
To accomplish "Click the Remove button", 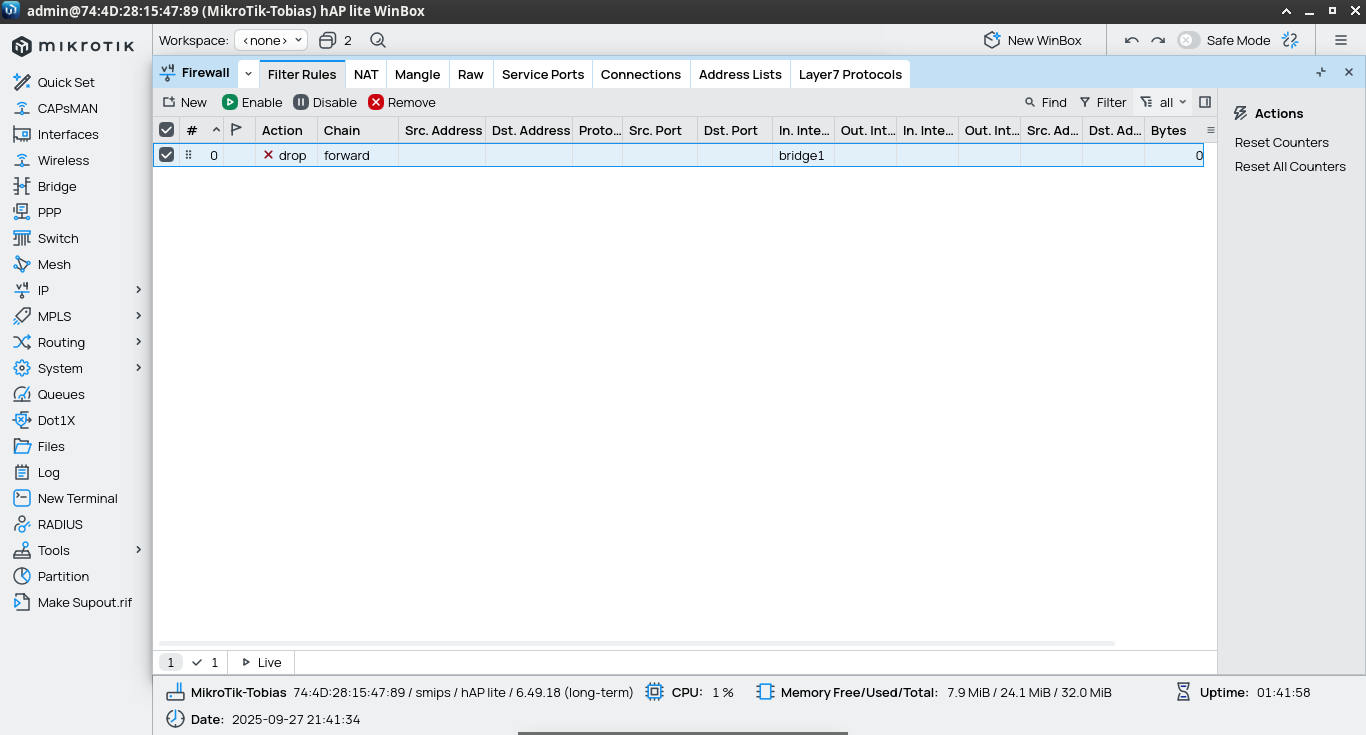I will point(402,102).
